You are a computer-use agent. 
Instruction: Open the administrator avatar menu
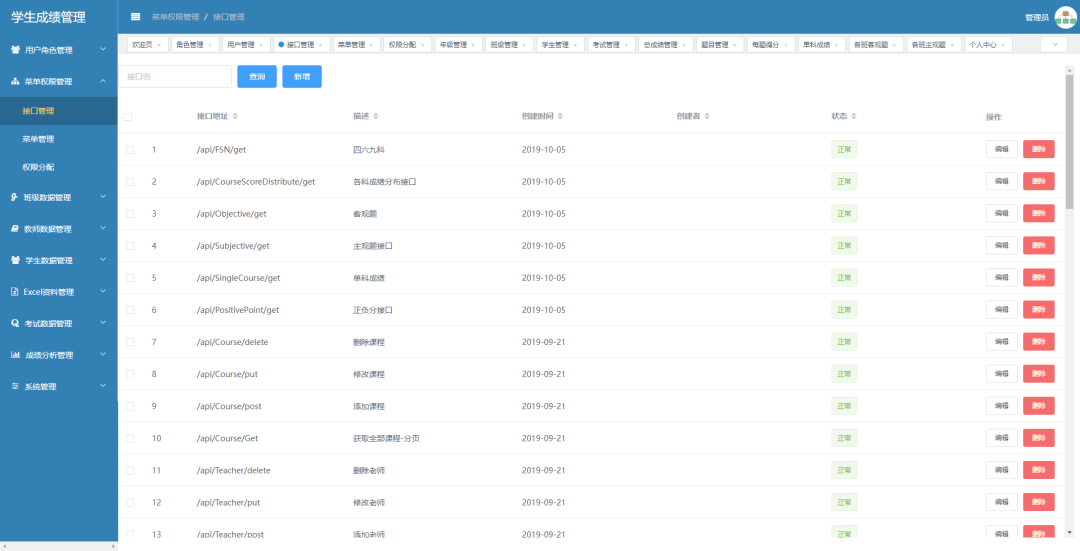[x=1065, y=17]
